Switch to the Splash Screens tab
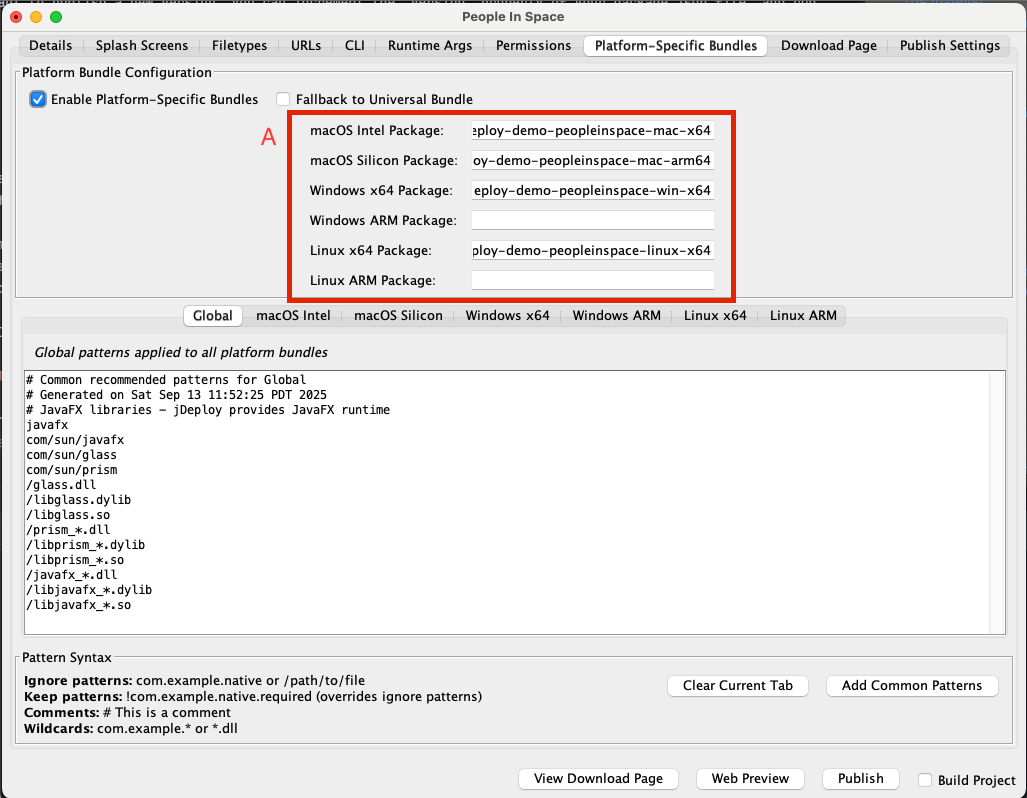Viewport: 1027px width, 798px height. [x=142, y=46]
